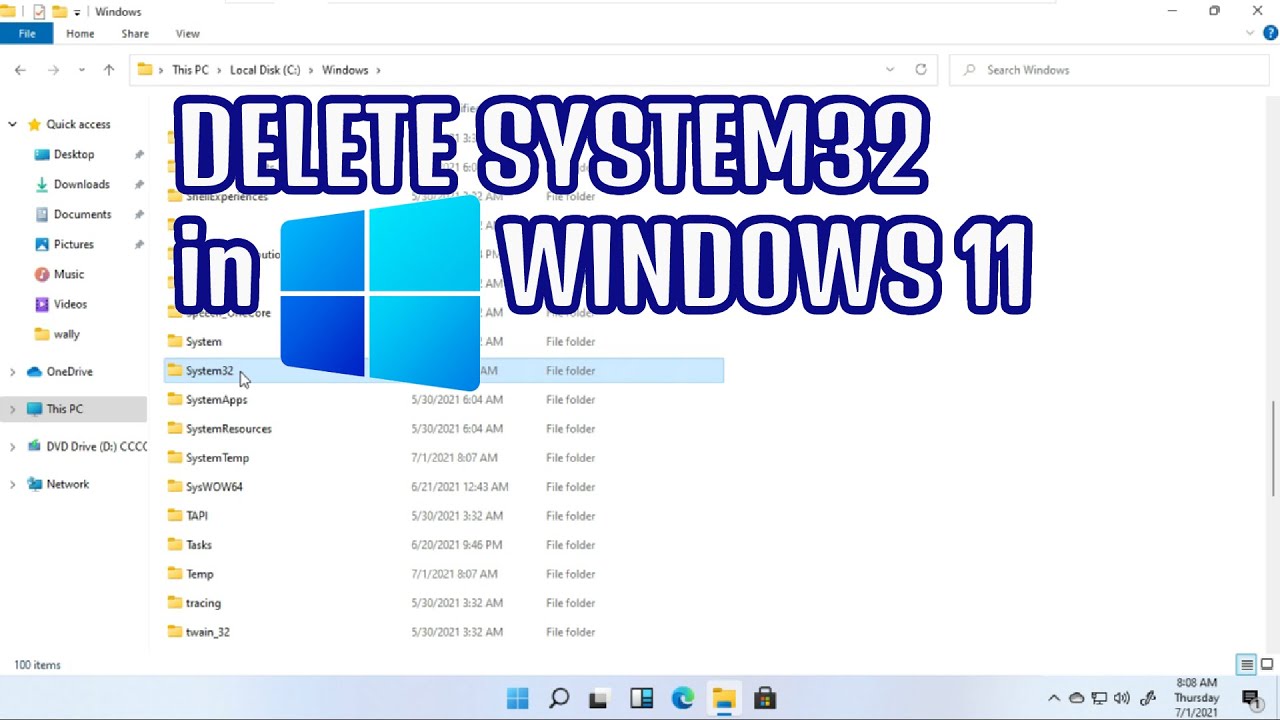
Task: Show hidden system tray icons
Action: tap(1053, 698)
